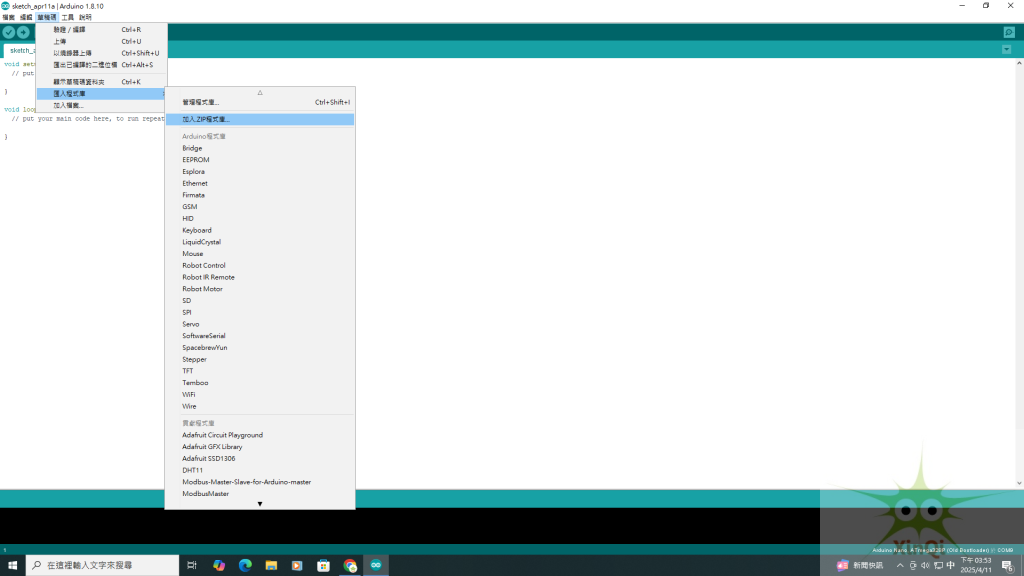The height and width of the screenshot is (576, 1024).
Task: Select Adafruit Circuit Playground library
Action: coord(260,436)
